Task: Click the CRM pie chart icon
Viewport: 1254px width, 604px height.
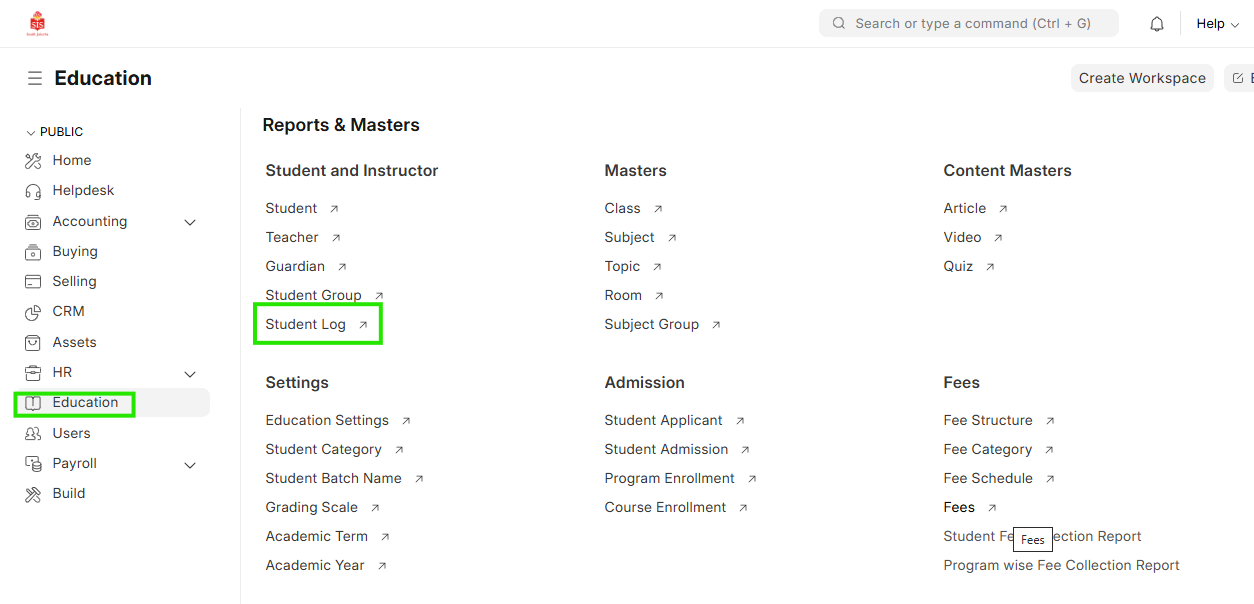Action: point(33,312)
